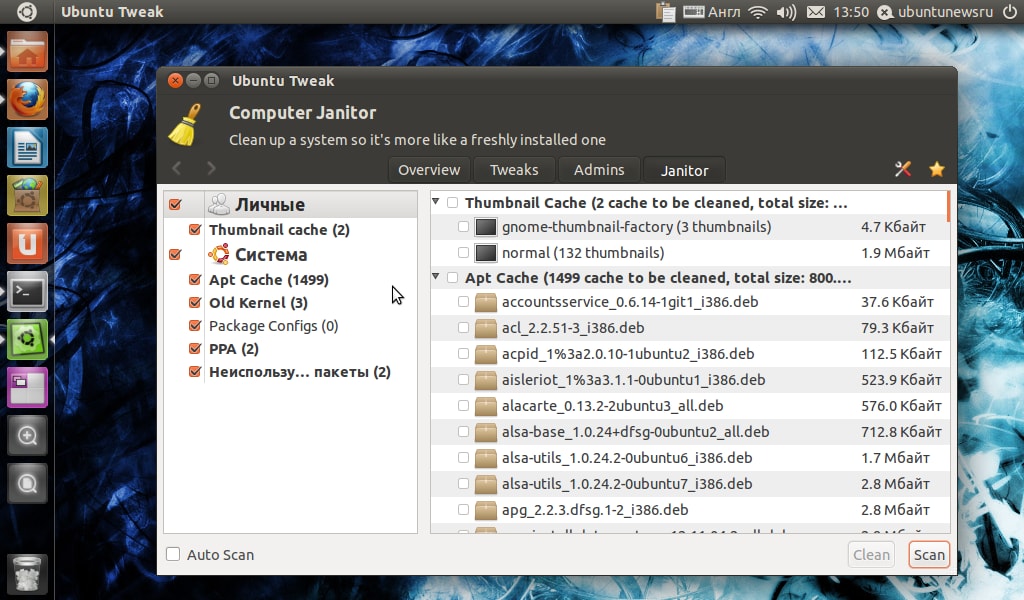Click the Computer Janitor broom icon
Image resolution: width=1024 pixels, height=600 pixels.
(185, 125)
